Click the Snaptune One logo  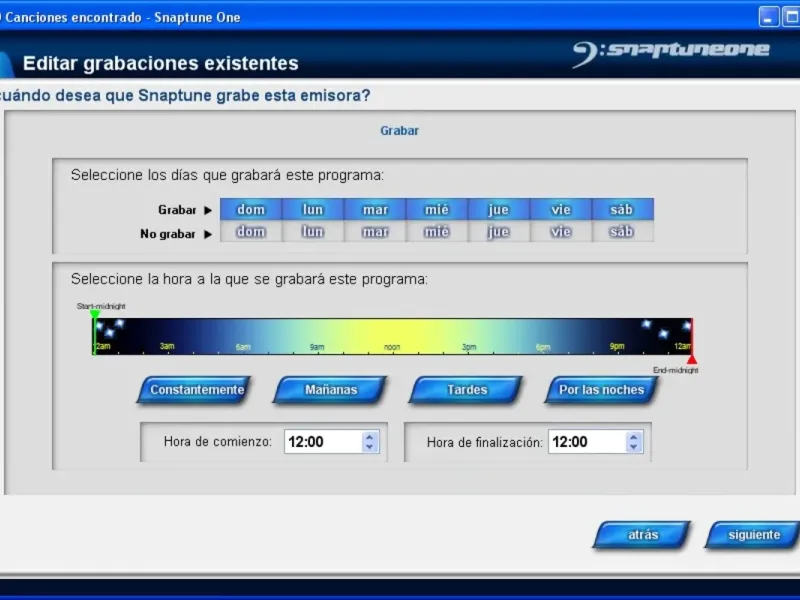click(671, 53)
